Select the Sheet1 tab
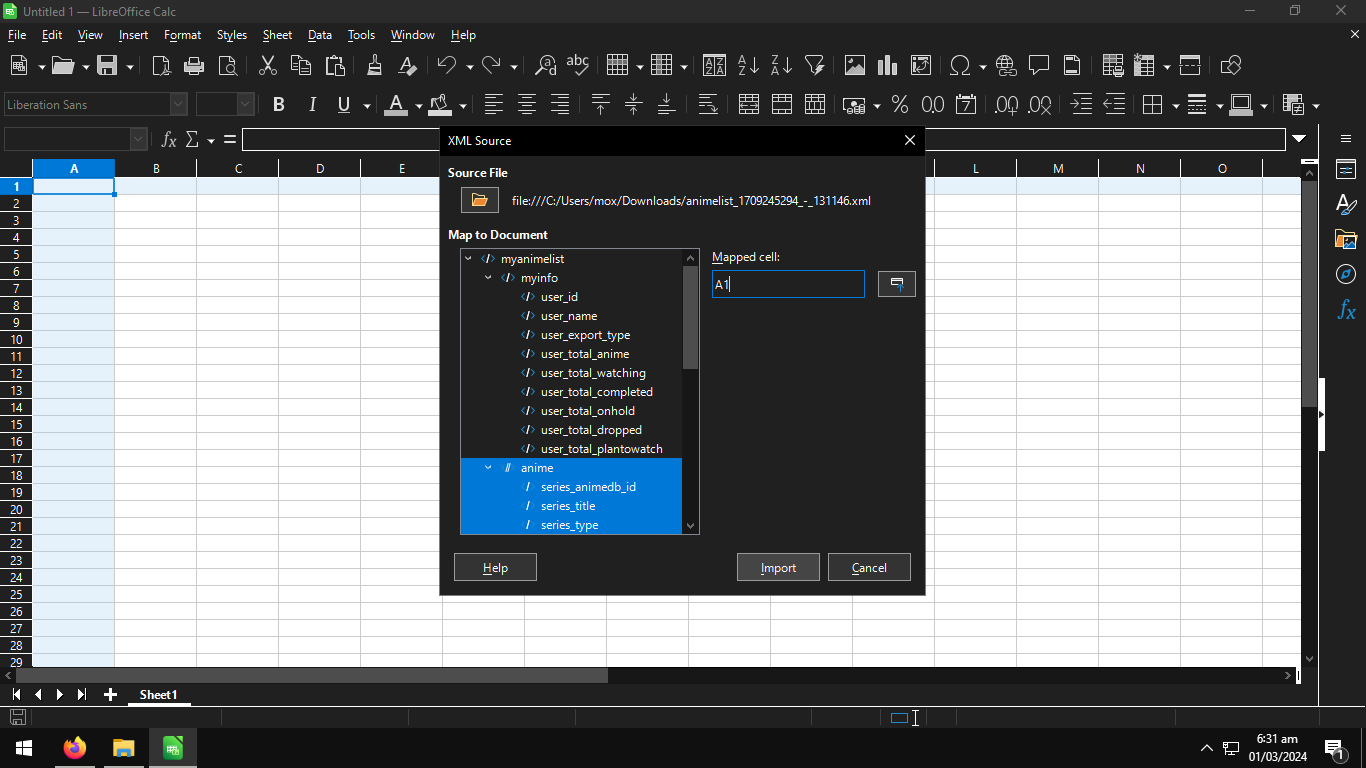The image size is (1366, 768). (x=159, y=694)
